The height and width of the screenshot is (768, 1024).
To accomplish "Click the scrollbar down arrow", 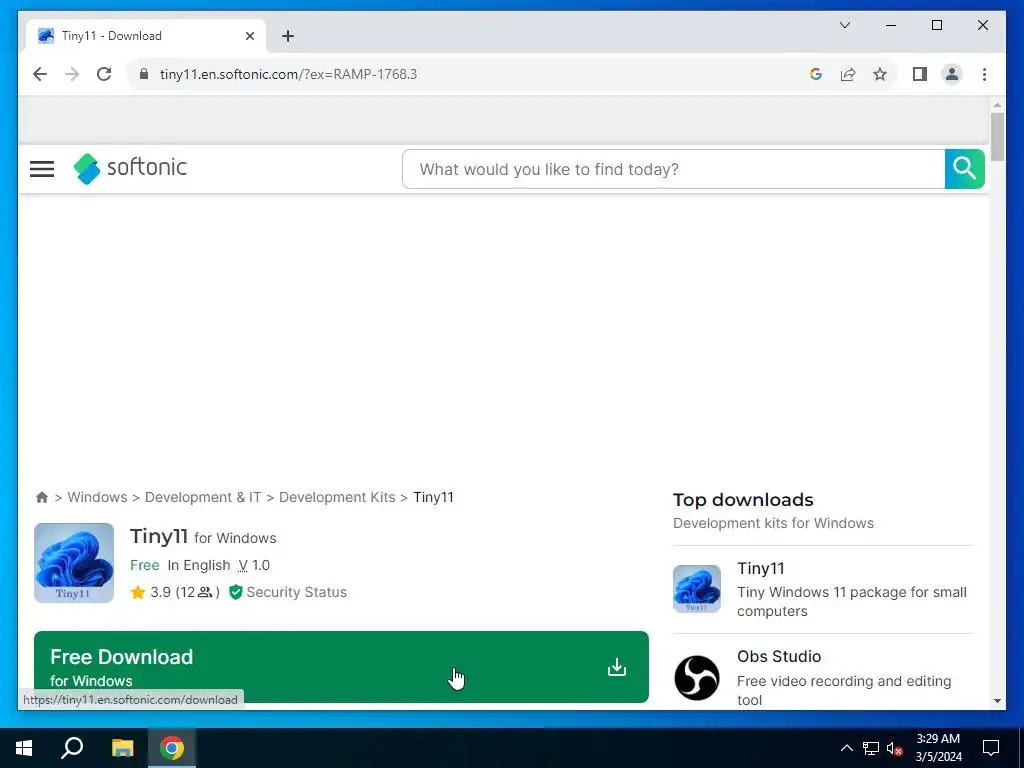I will (997, 701).
